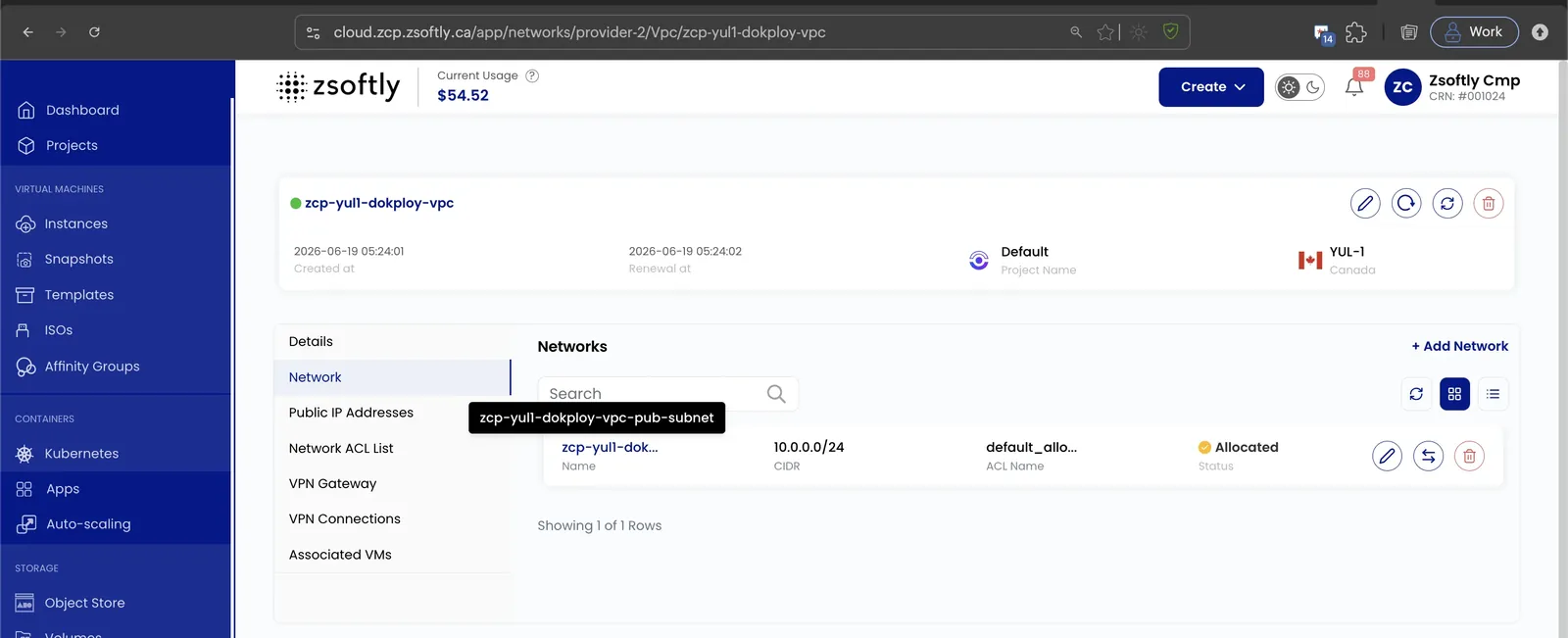Delete the network row trash icon
The width and height of the screenshot is (1568, 638).
1469,456
